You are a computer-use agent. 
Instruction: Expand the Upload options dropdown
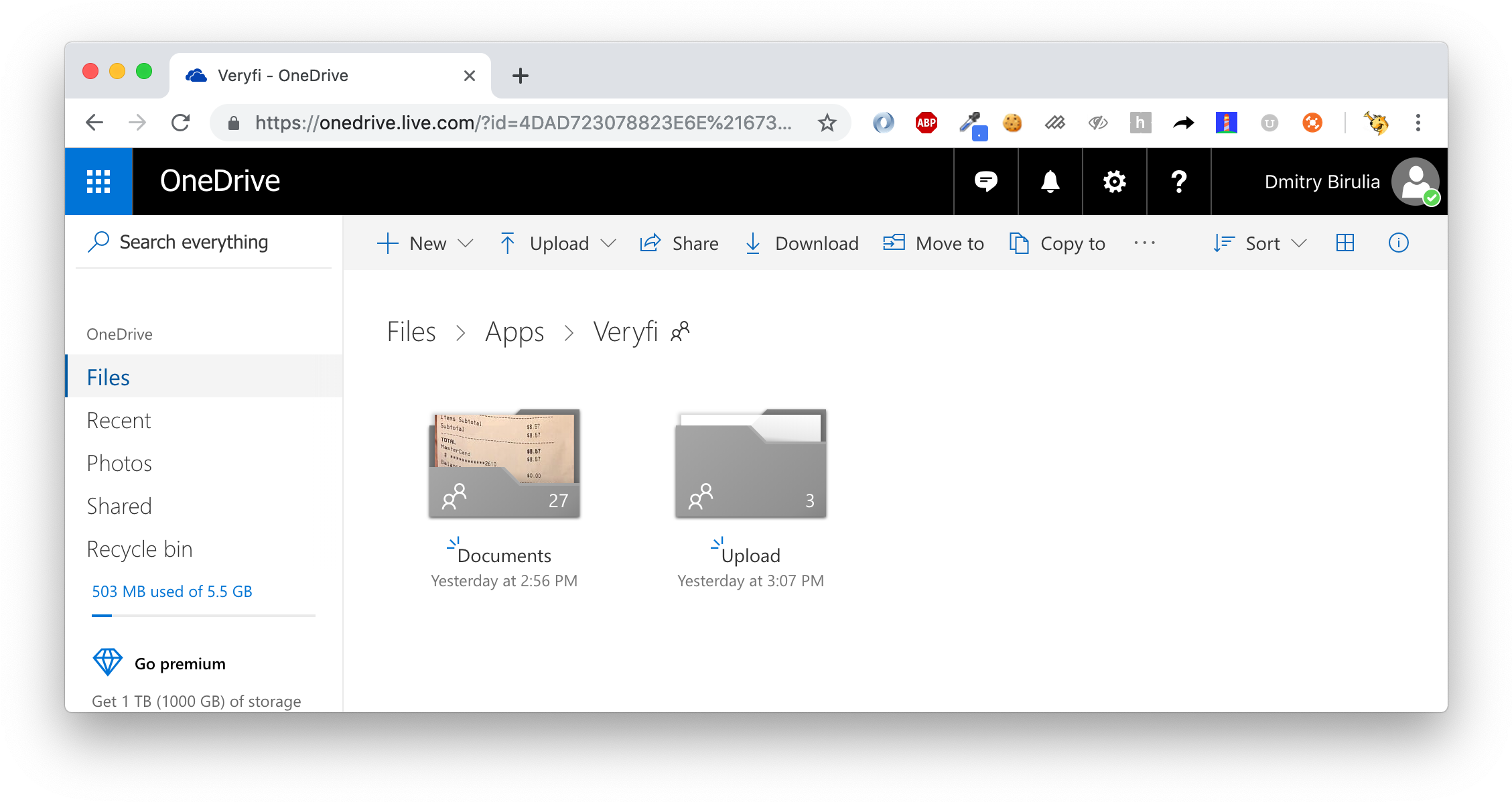pos(609,243)
